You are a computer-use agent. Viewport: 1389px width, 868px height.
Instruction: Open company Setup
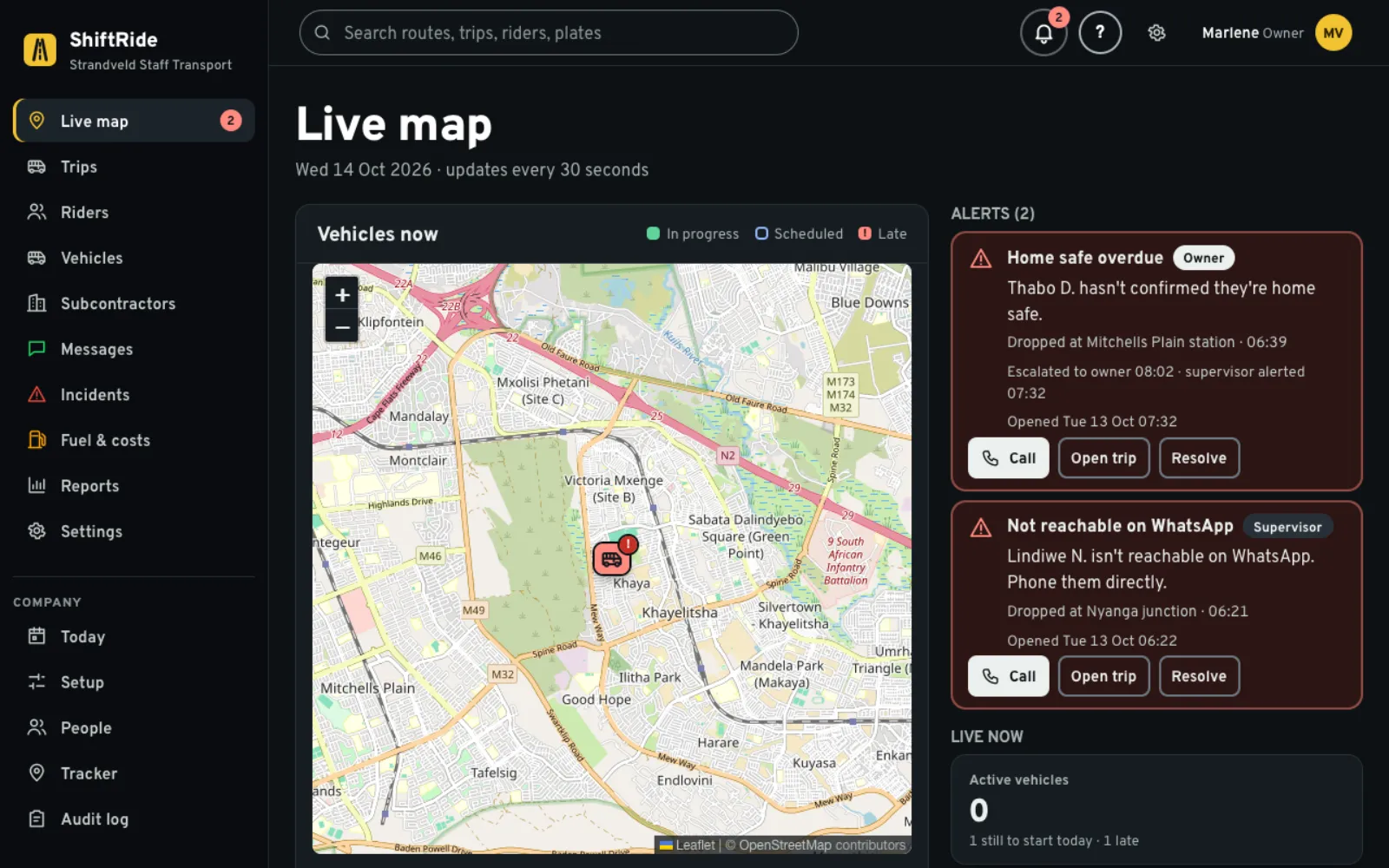[135, 682]
